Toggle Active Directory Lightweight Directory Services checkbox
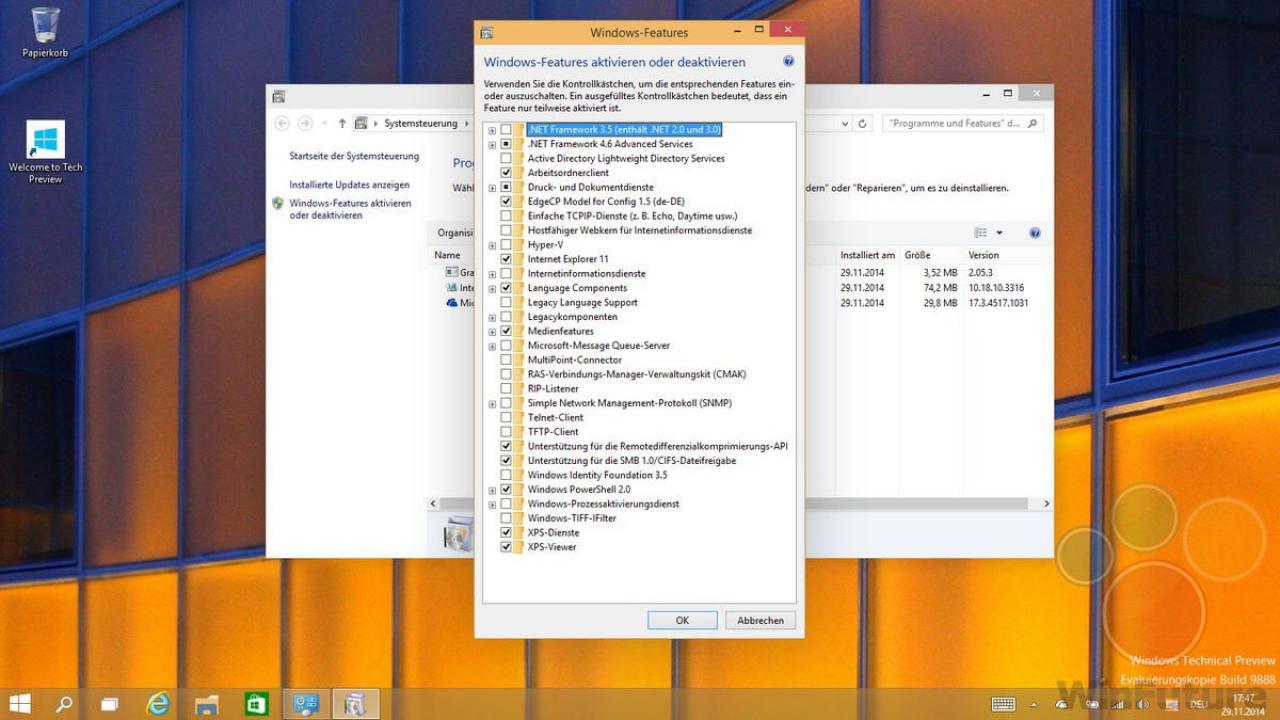The width and height of the screenshot is (1280, 720). pos(506,158)
